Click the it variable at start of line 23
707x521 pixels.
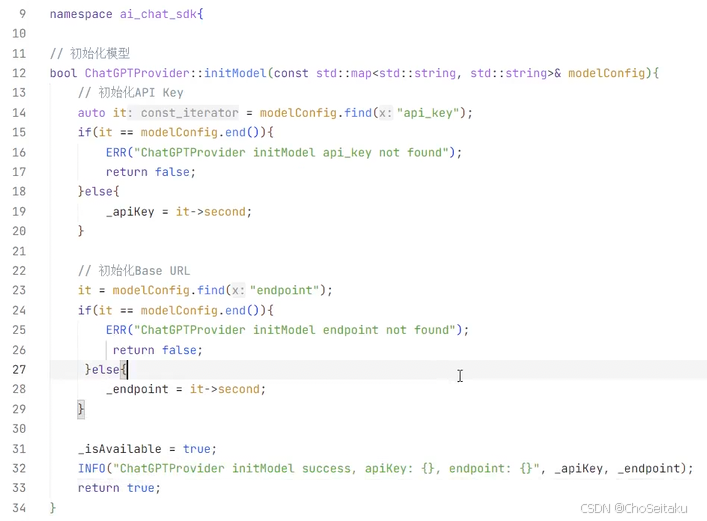pos(84,290)
